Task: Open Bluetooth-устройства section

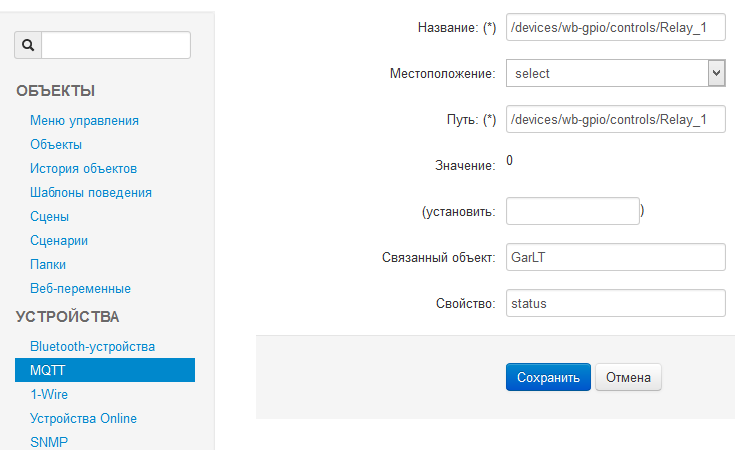Action: [x=92, y=347]
